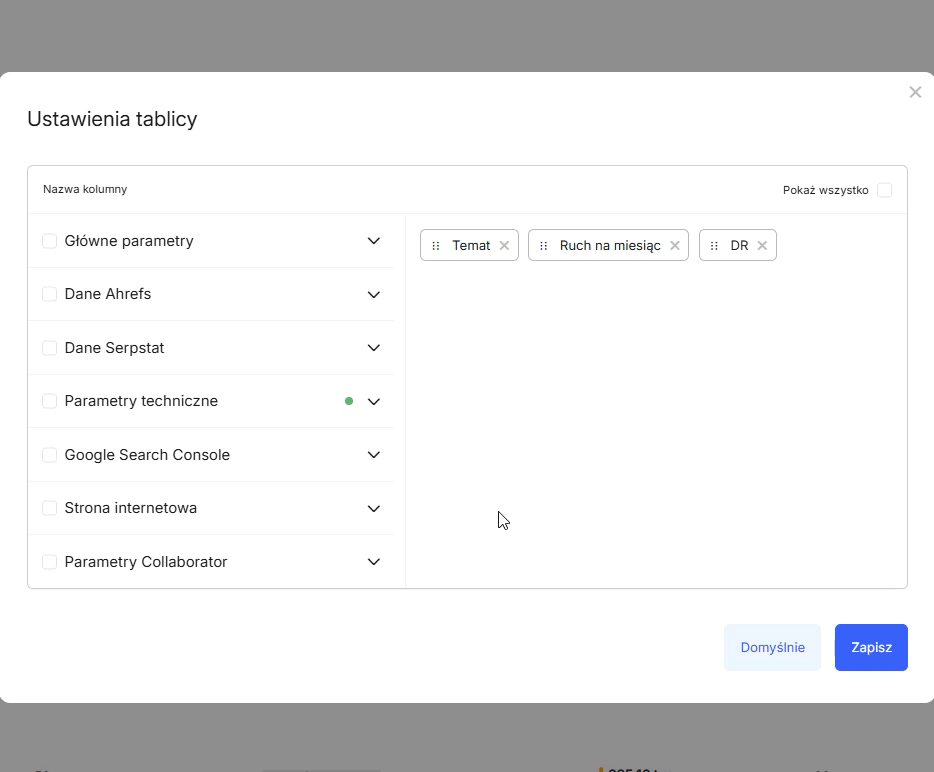Remove the "Temat" column chip
Viewport: 934px width, 772px height.
pos(505,245)
